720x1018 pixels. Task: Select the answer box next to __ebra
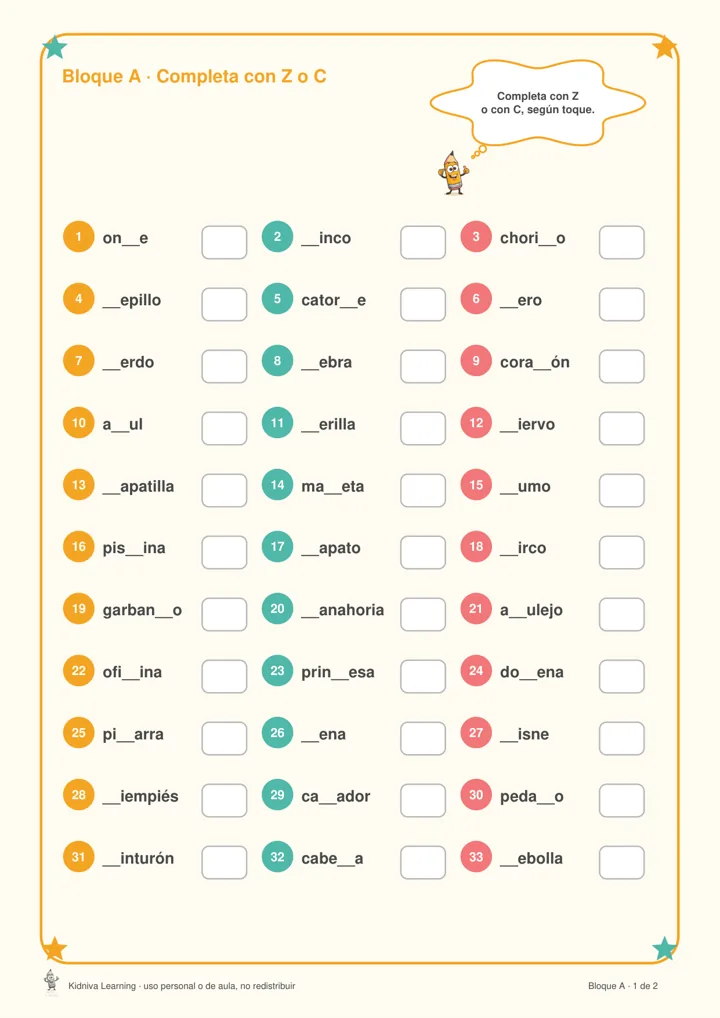point(423,366)
